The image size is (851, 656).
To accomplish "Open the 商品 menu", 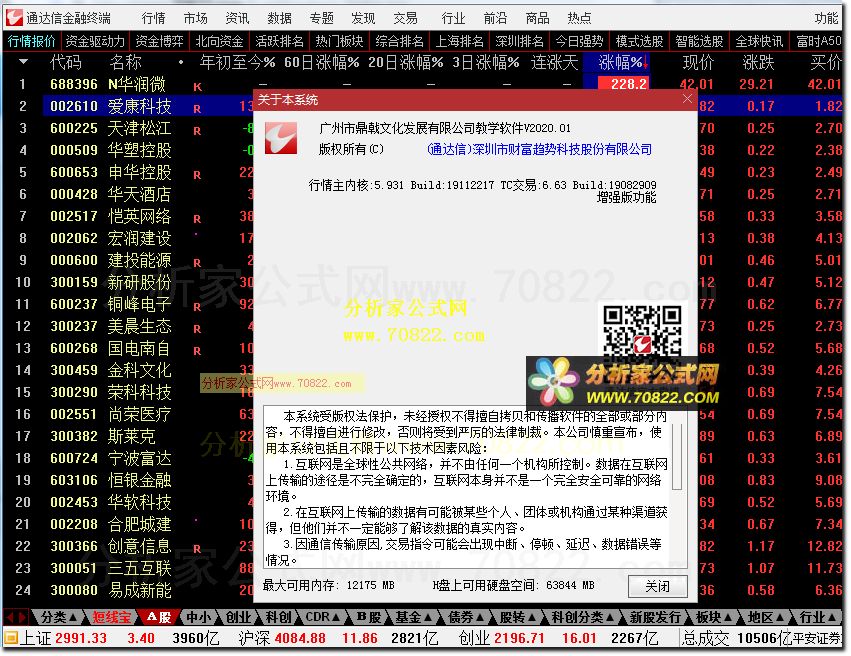I will 537,18.
